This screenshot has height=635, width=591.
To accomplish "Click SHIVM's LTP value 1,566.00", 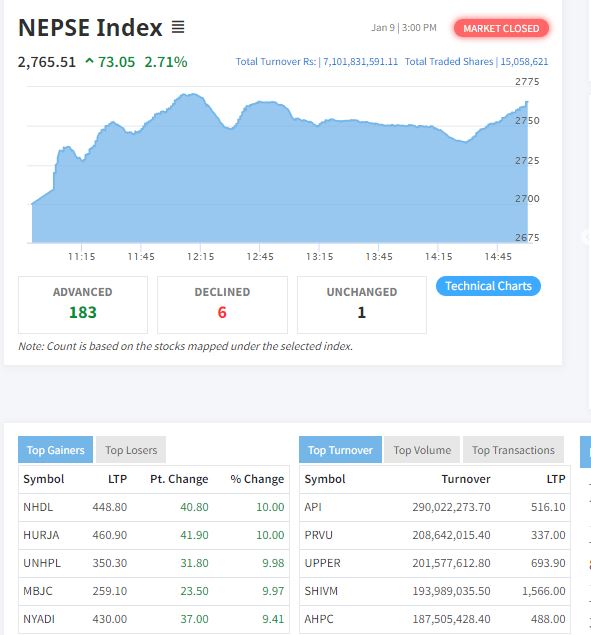I will coord(544,591).
